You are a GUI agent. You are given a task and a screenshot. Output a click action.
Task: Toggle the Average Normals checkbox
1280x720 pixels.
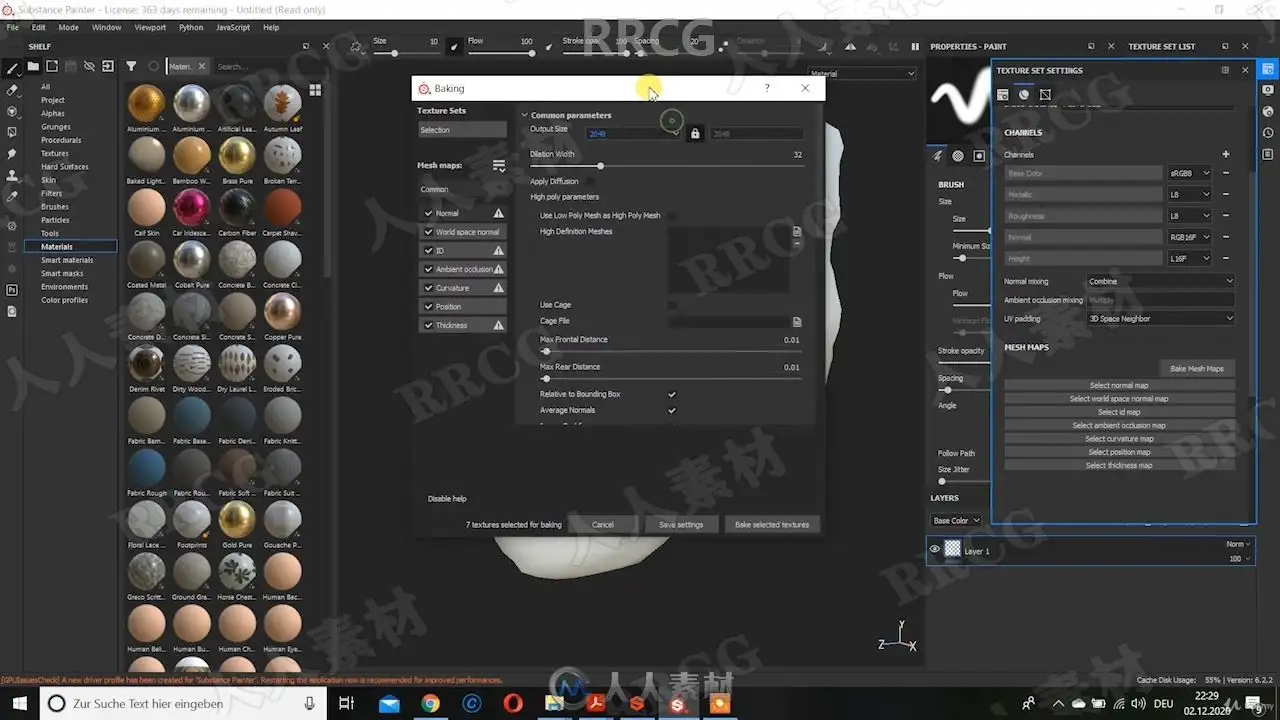point(672,410)
